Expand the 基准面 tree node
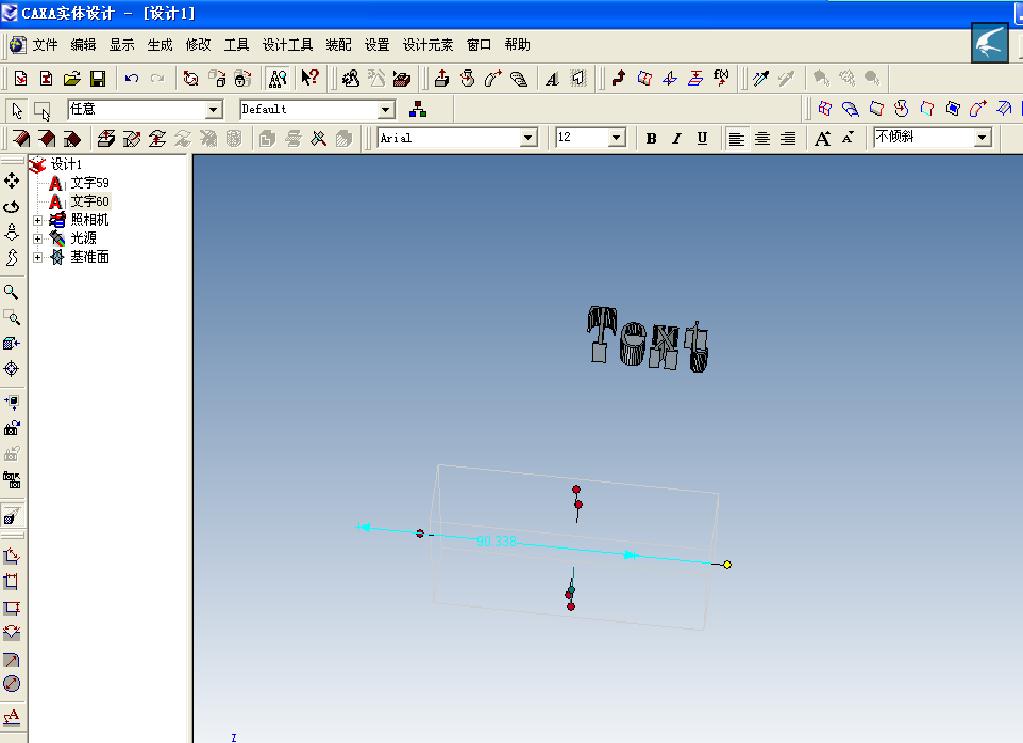Viewport: 1023px width, 743px height. click(38, 258)
